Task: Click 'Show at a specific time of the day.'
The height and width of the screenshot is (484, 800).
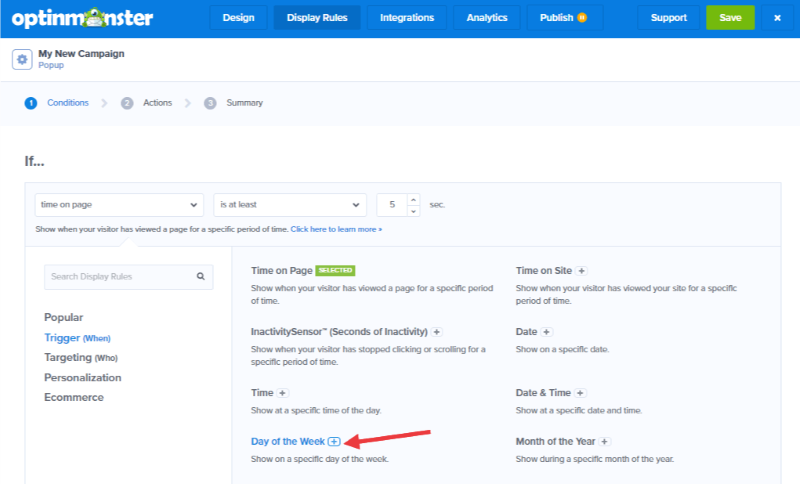Action: click(316, 411)
